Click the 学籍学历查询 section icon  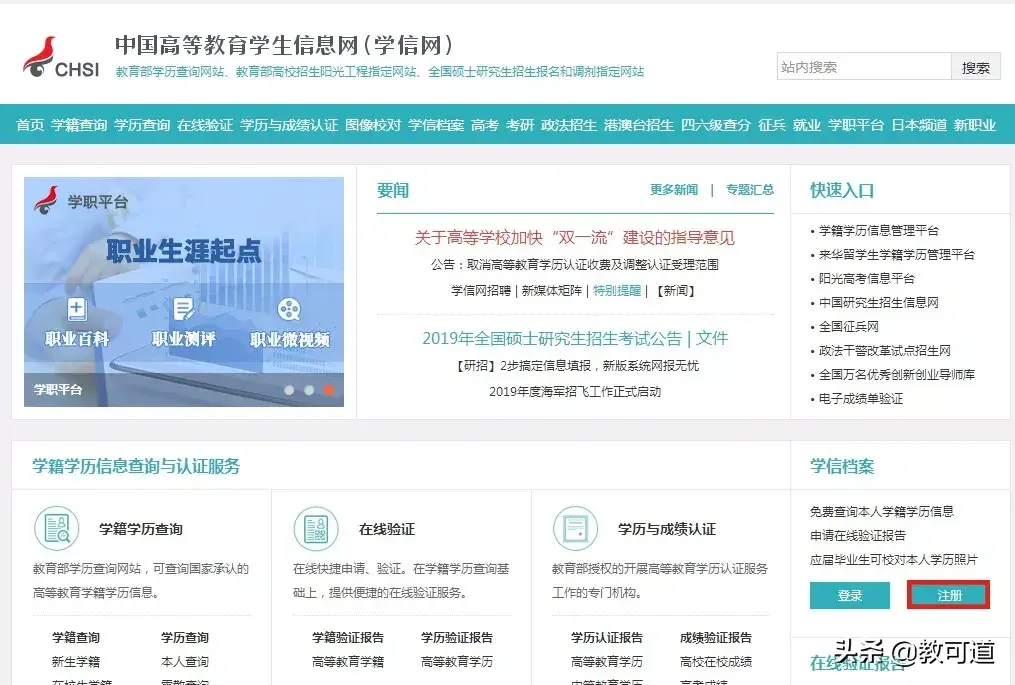(56, 529)
